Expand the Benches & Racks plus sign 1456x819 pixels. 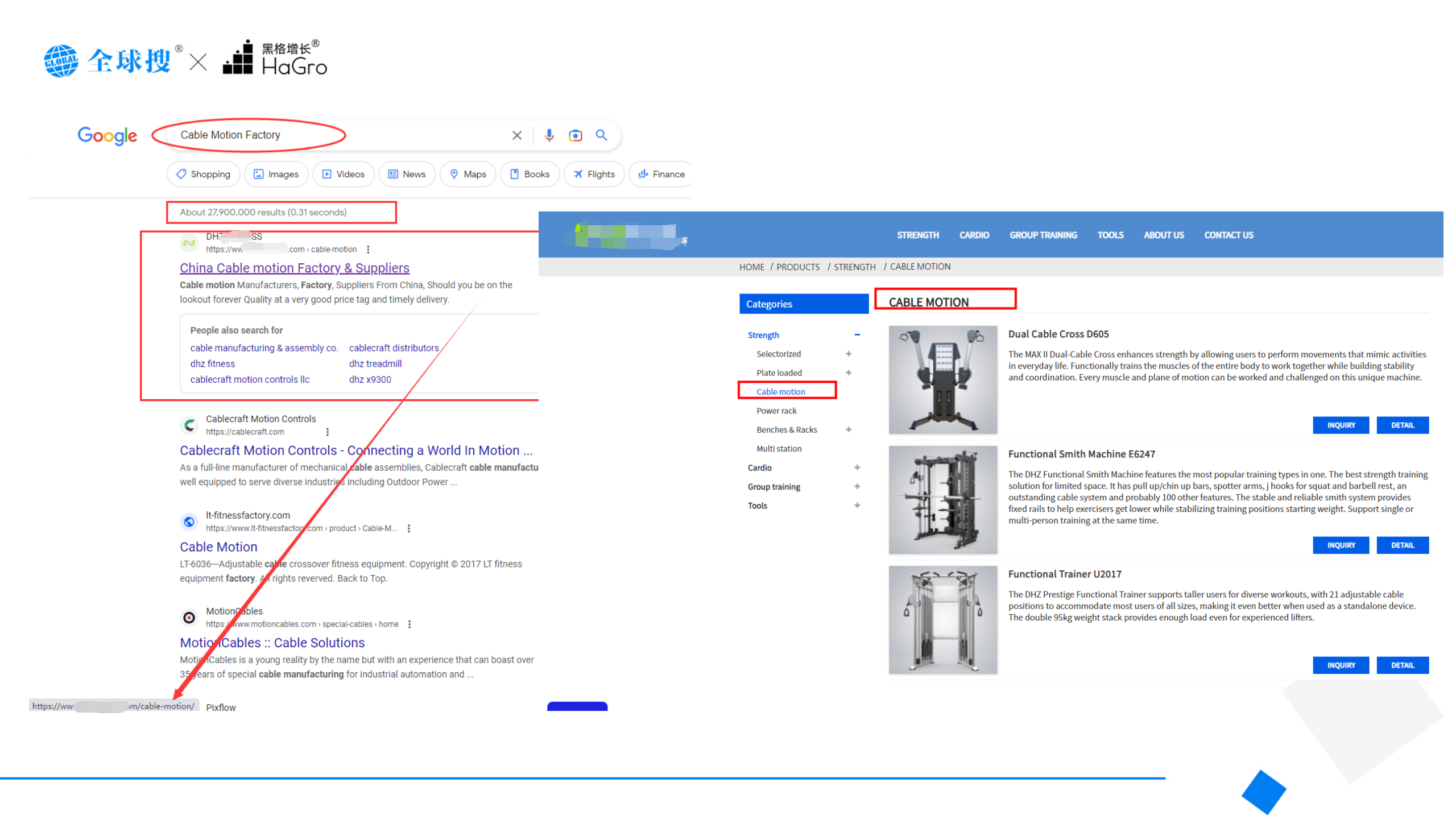coord(848,429)
